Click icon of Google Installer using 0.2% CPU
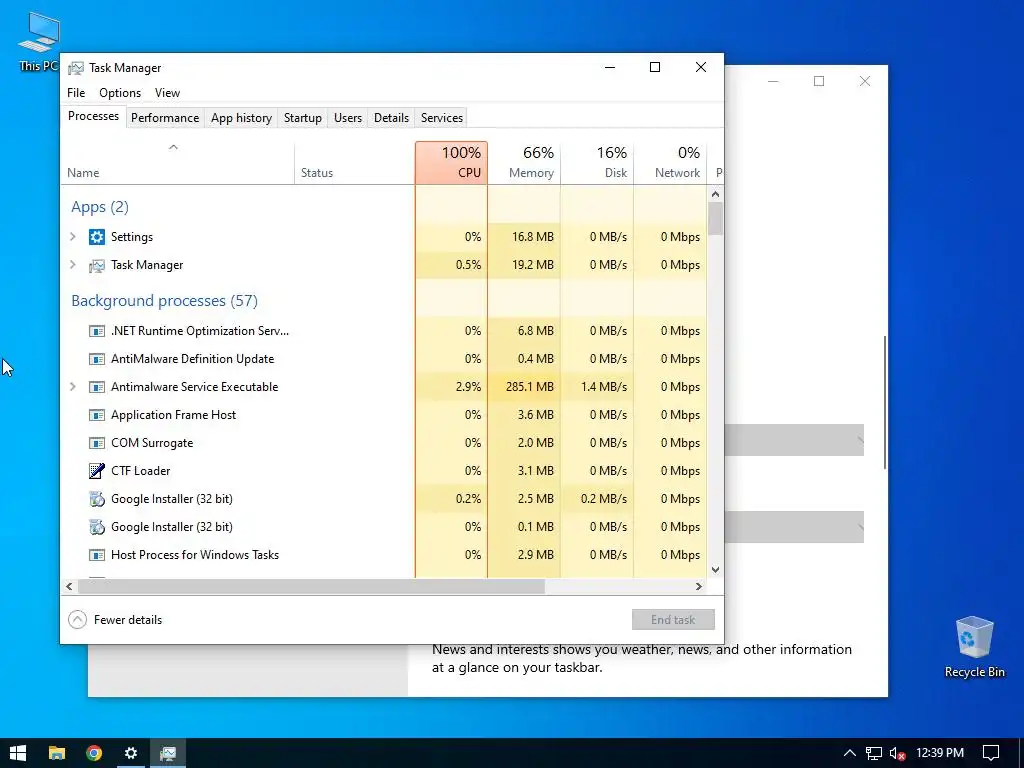This screenshot has height=768, width=1024. point(97,499)
